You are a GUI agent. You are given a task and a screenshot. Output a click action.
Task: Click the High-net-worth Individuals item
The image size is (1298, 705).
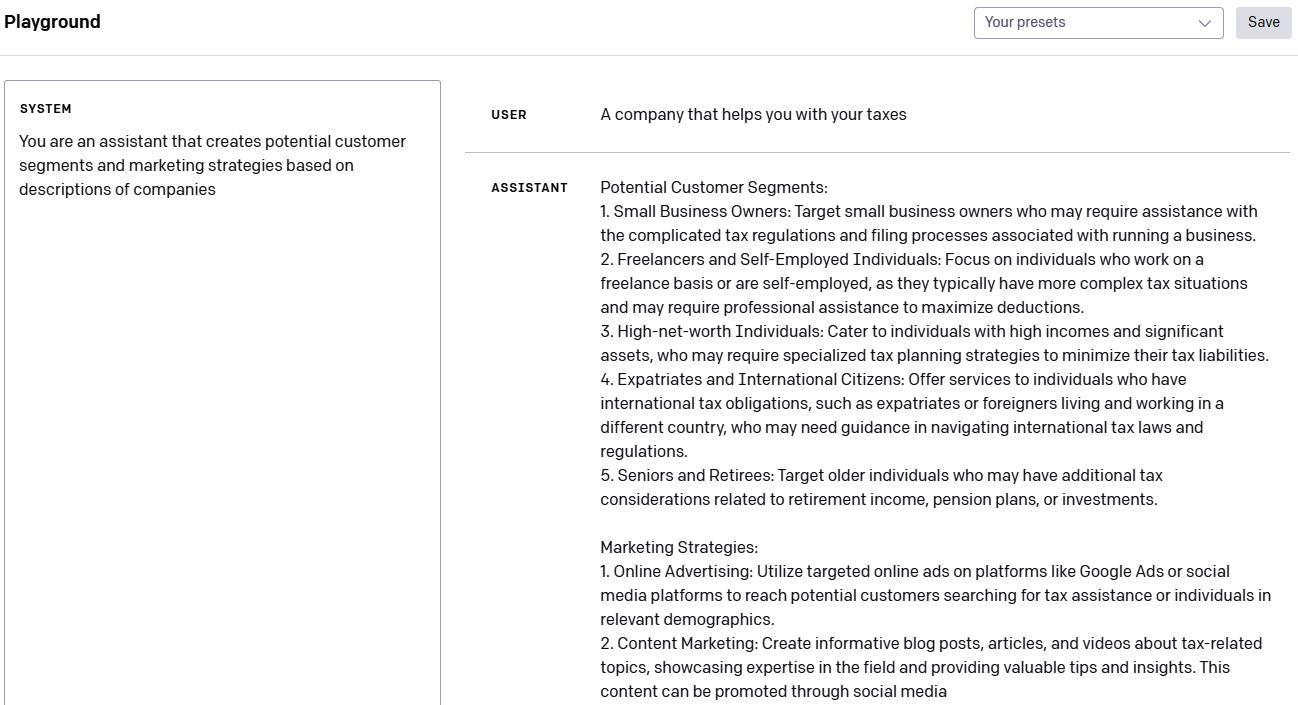933,344
